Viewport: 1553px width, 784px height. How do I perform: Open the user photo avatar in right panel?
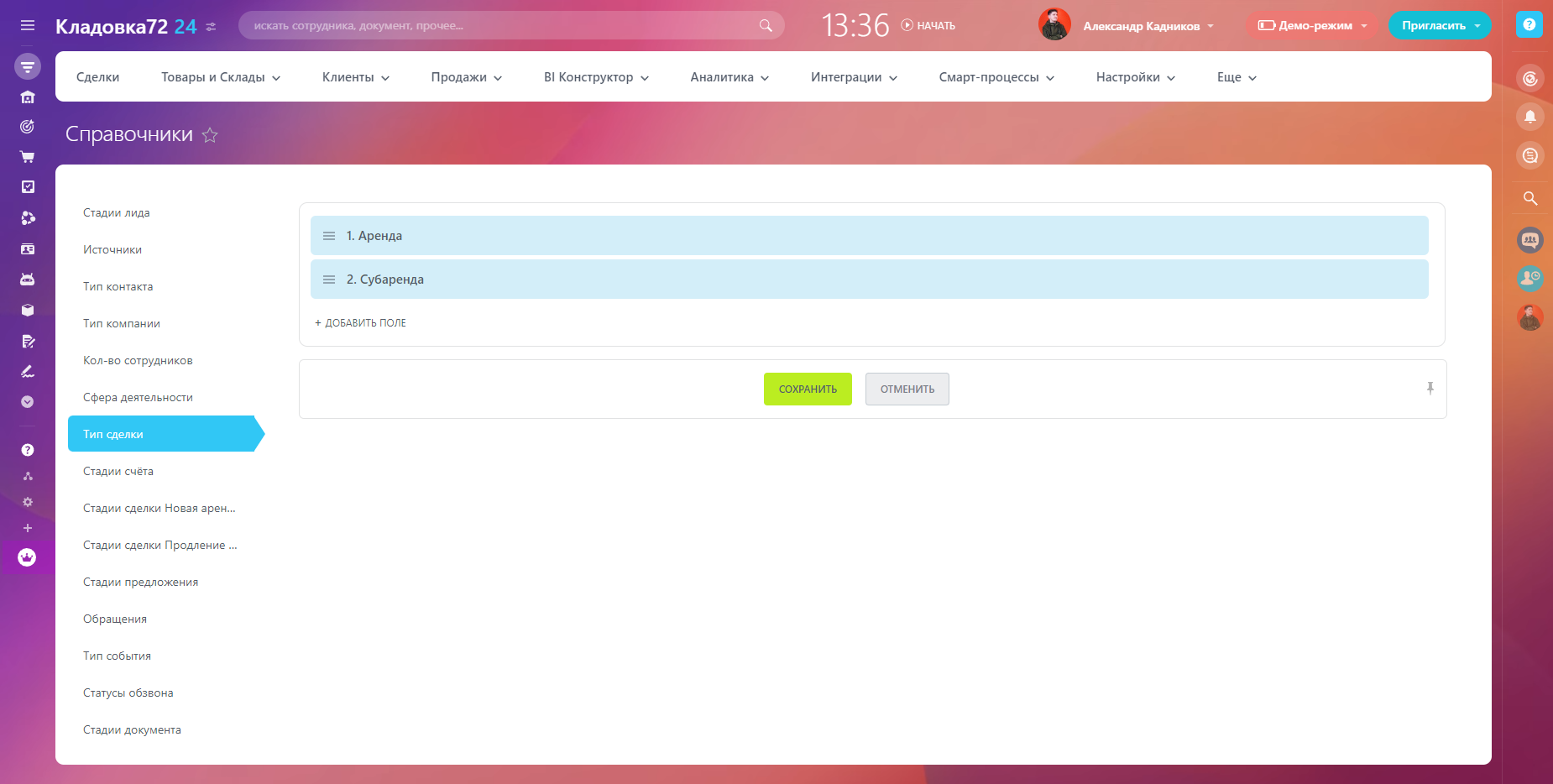click(1530, 317)
